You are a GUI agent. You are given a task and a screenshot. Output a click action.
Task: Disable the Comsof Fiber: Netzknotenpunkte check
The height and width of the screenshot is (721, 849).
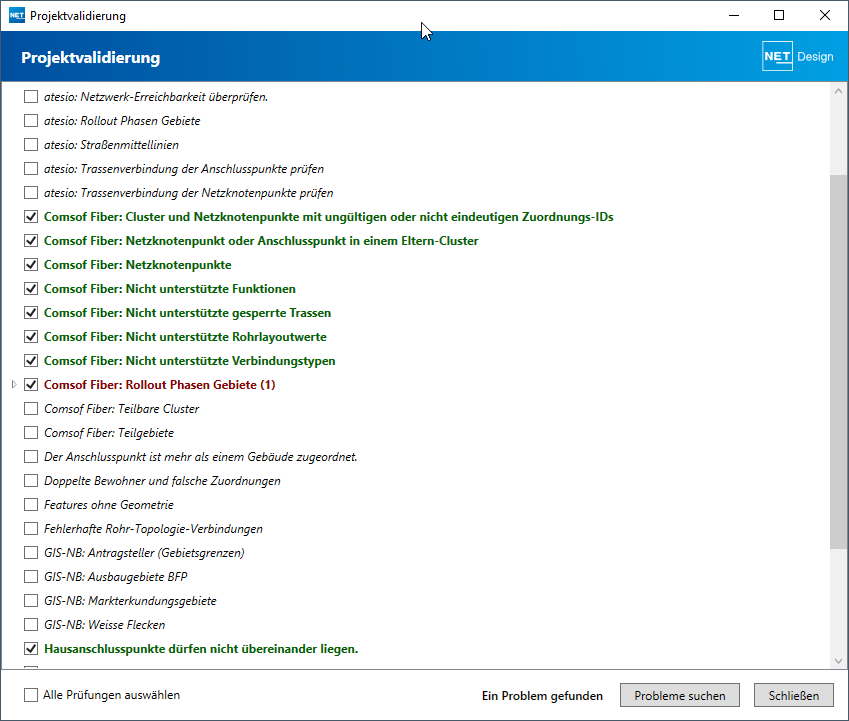[31, 265]
